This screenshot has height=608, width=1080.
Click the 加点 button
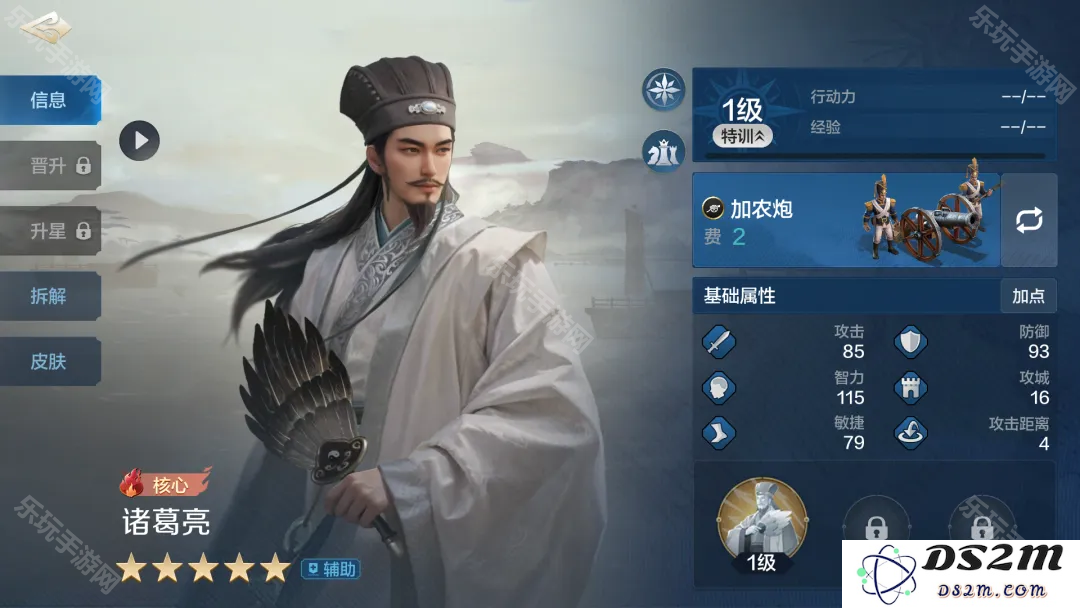point(1028,296)
